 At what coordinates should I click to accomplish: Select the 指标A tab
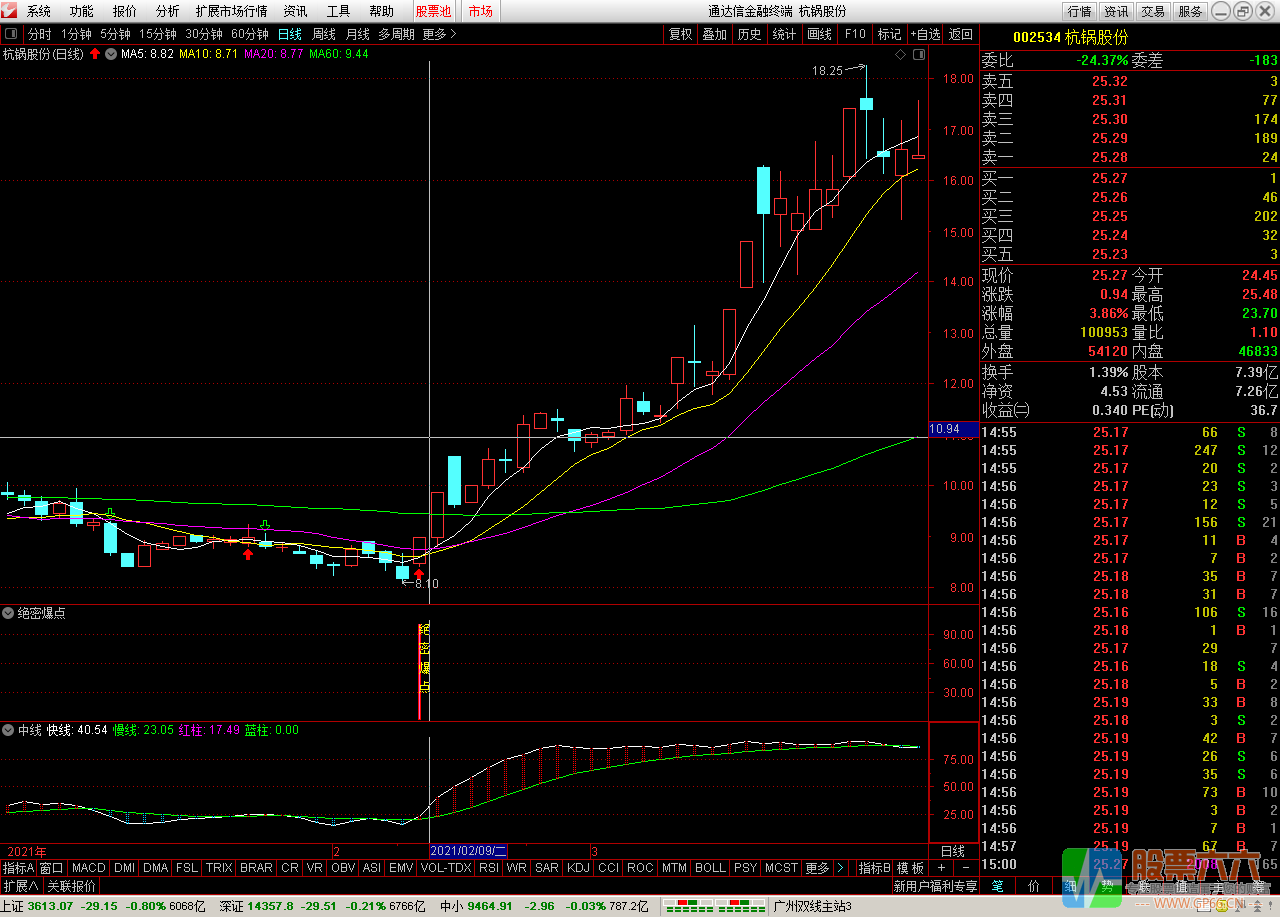(x=18, y=867)
